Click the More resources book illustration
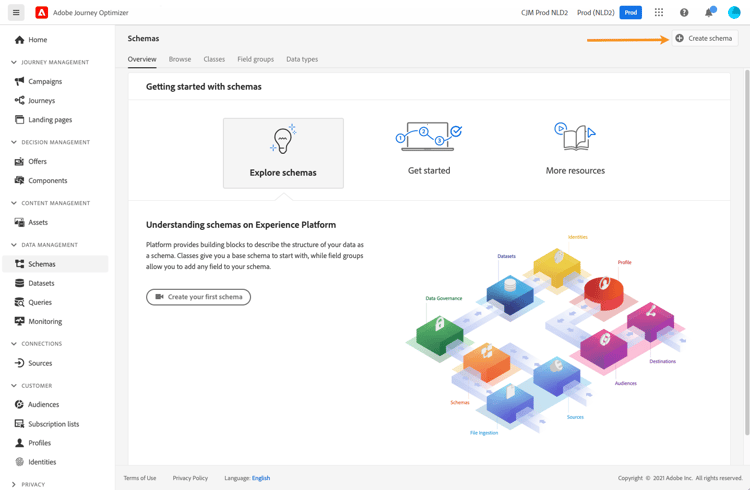750x490 pixels. (x=575, y=136)
